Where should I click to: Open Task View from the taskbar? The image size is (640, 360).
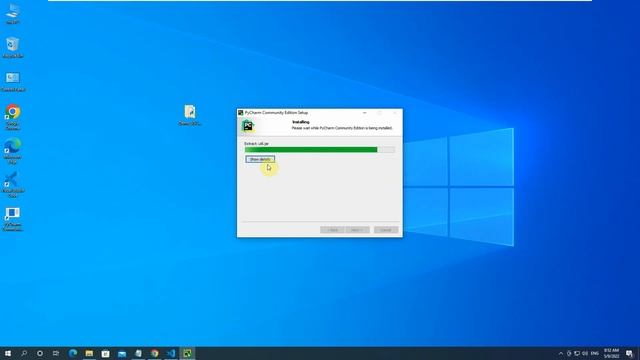[56, 353]
